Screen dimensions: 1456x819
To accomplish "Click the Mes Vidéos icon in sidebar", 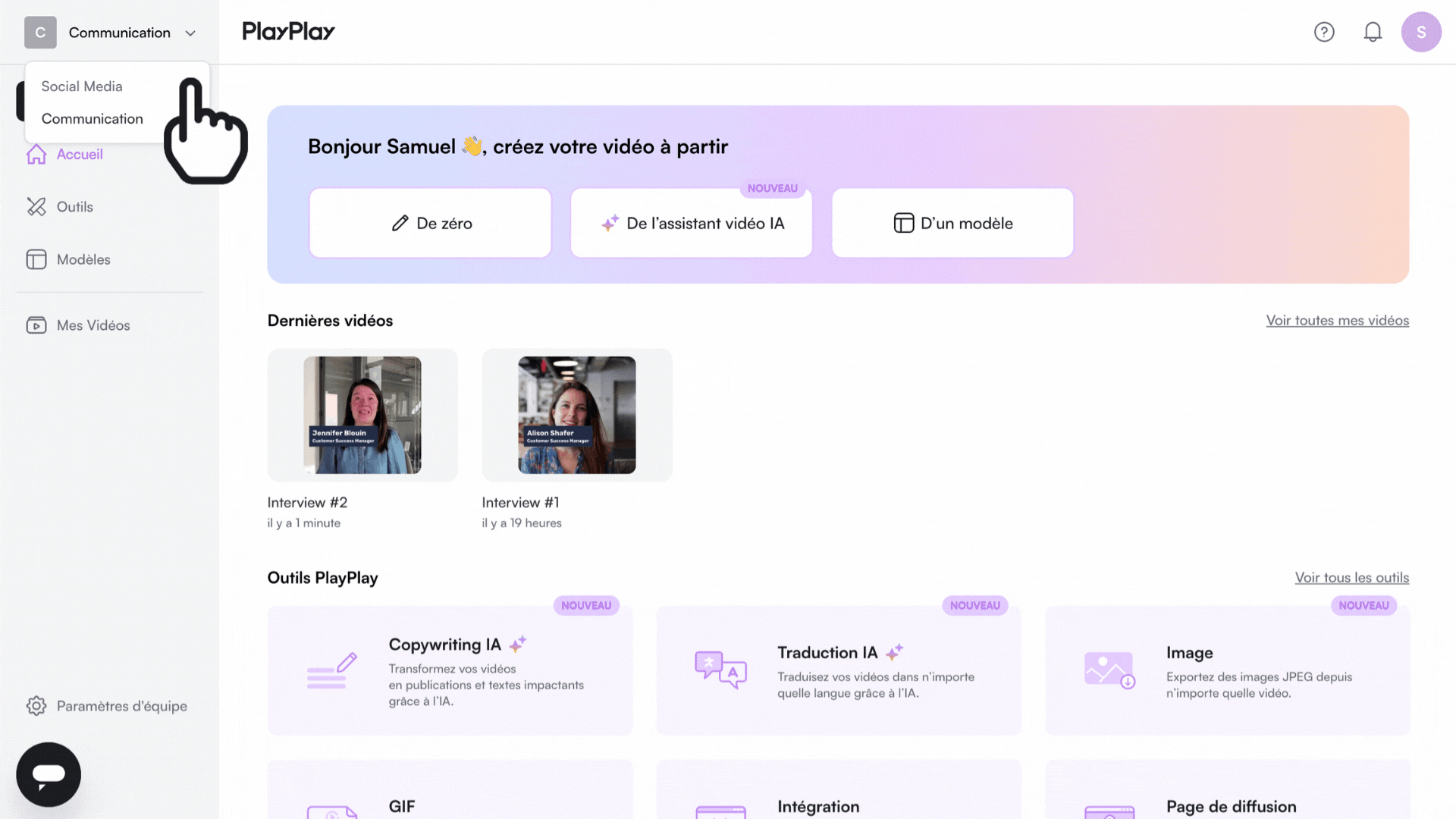I will (x=36, y=325).
